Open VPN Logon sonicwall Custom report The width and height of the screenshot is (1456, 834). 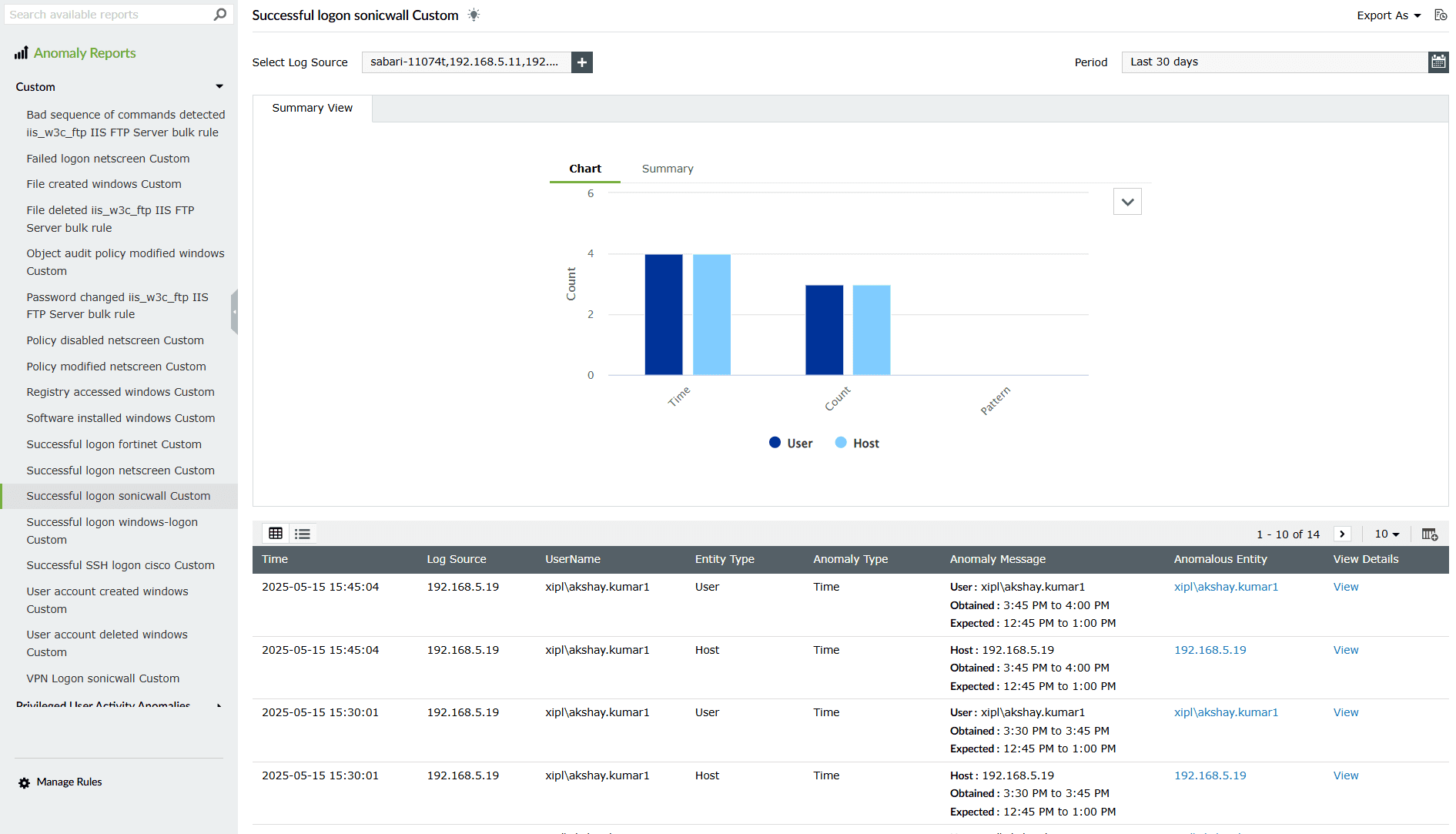[103, 678]
